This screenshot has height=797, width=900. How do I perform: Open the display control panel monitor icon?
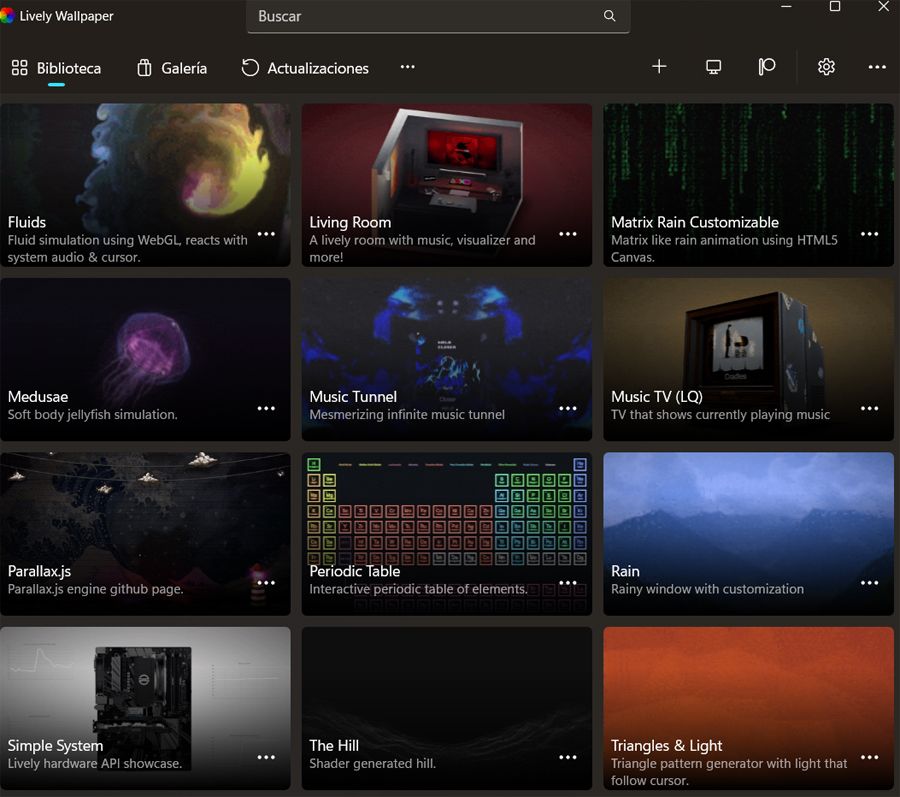713,67
